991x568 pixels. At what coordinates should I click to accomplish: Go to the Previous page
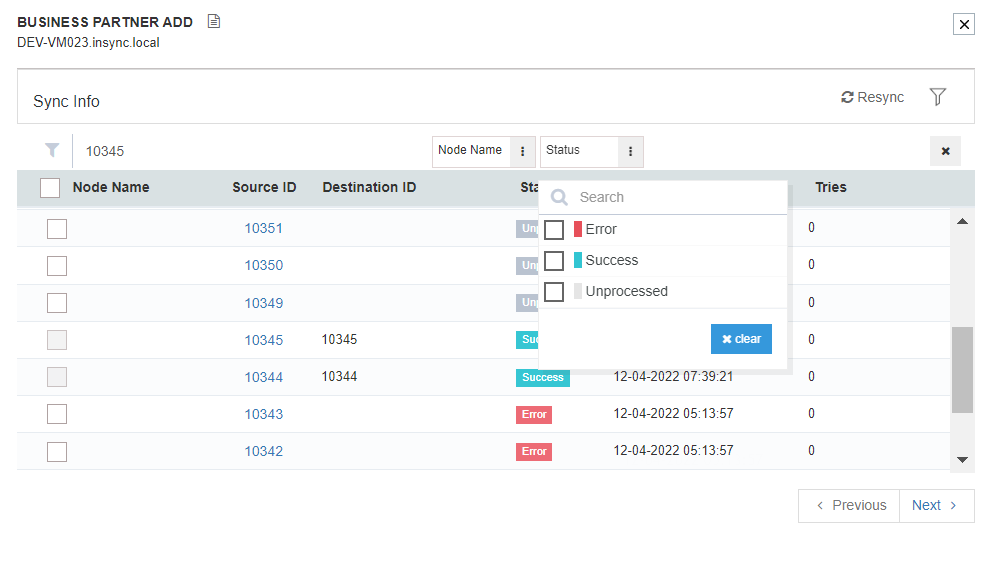coord(849,505)
